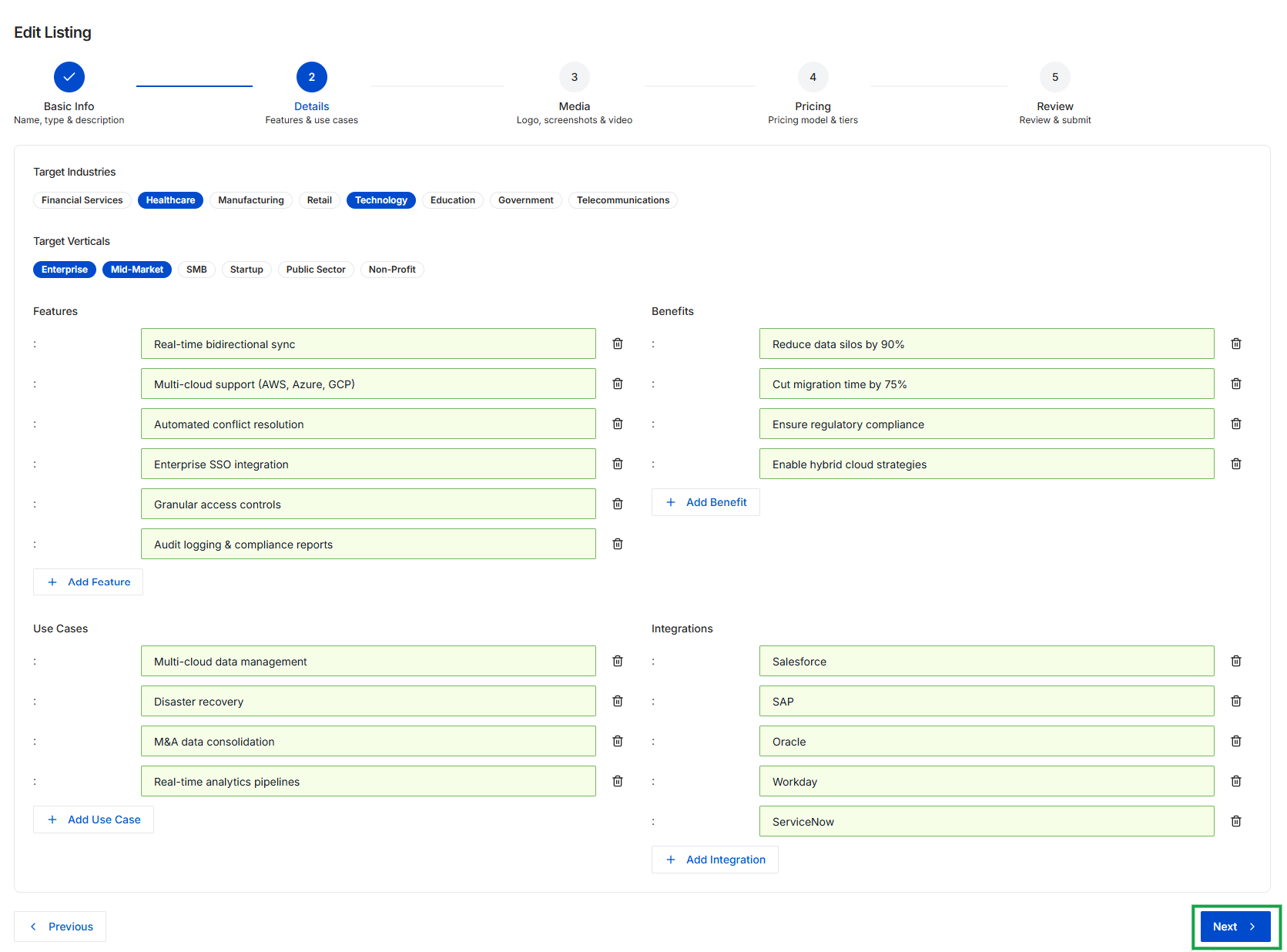Screen dimensions: 1287x952
Task: Enable the Public Sector vertical chip
Action: pyautogui.click(x=316, y=270)
